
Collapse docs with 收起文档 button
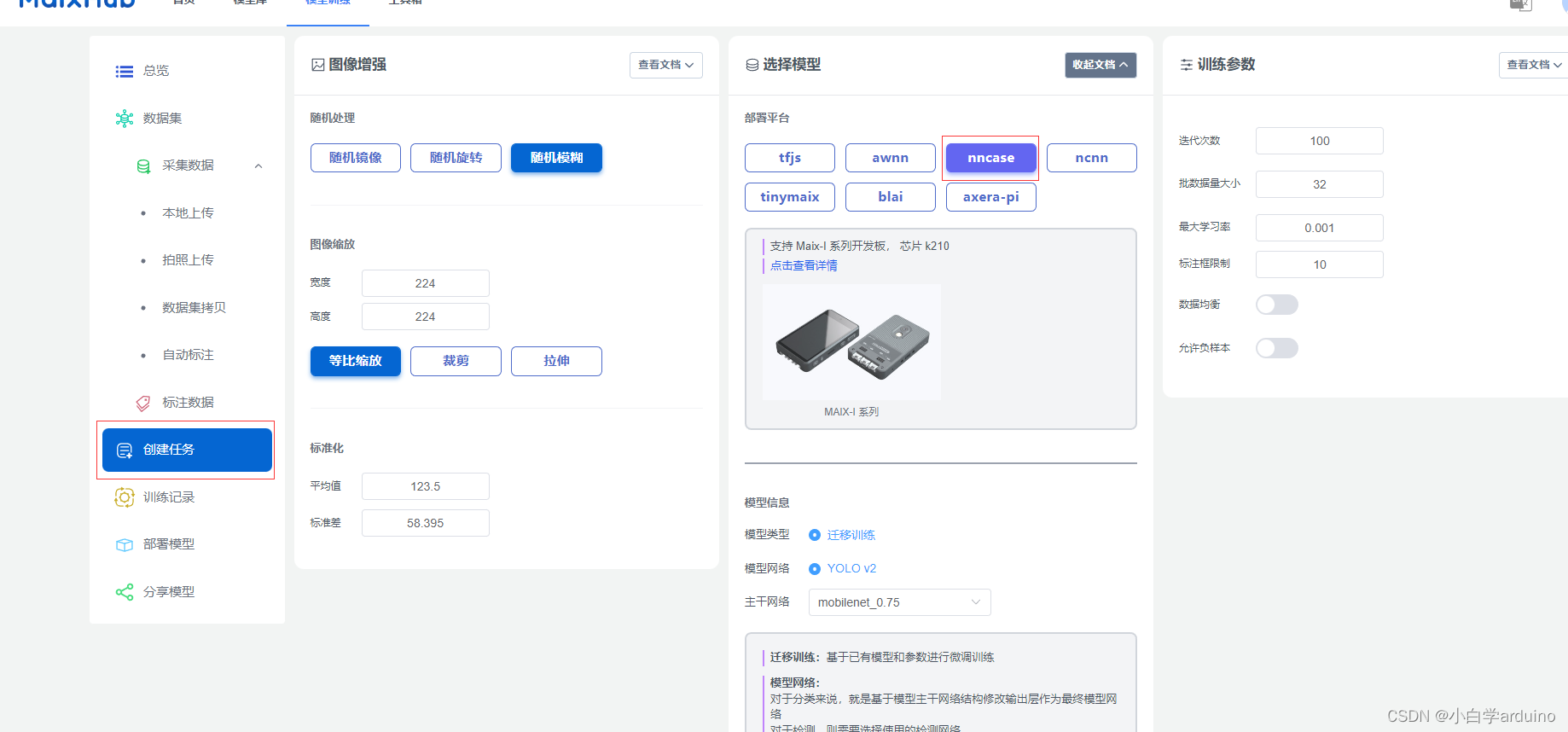pyautogui.click(x=1101, y=65)
